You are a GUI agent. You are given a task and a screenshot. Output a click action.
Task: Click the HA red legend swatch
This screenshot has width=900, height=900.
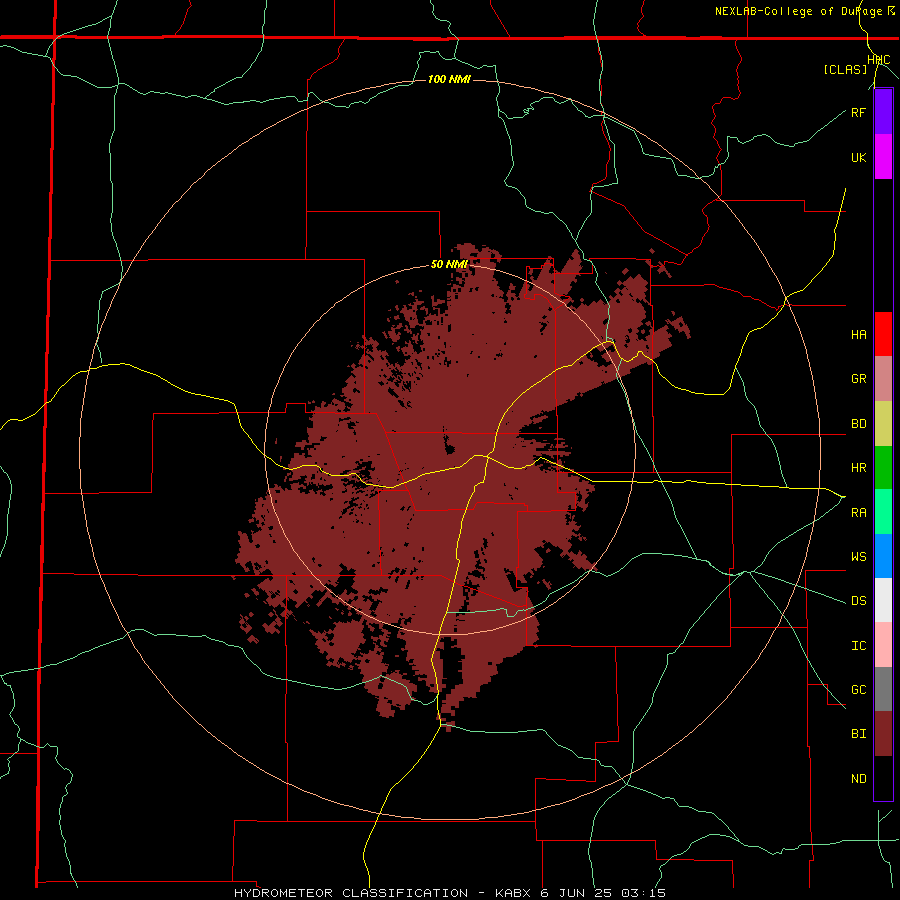[883, 334]
